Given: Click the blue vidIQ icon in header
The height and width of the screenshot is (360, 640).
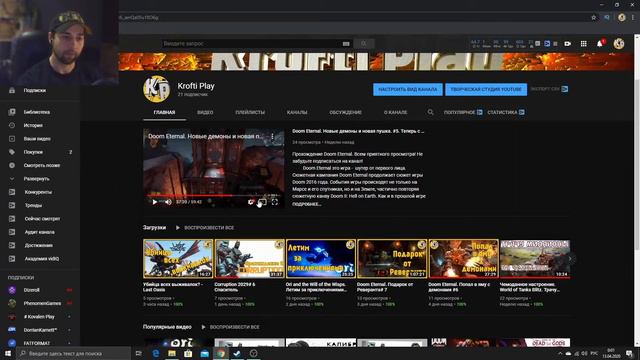Looking at the screenshot, I should 547,44.
